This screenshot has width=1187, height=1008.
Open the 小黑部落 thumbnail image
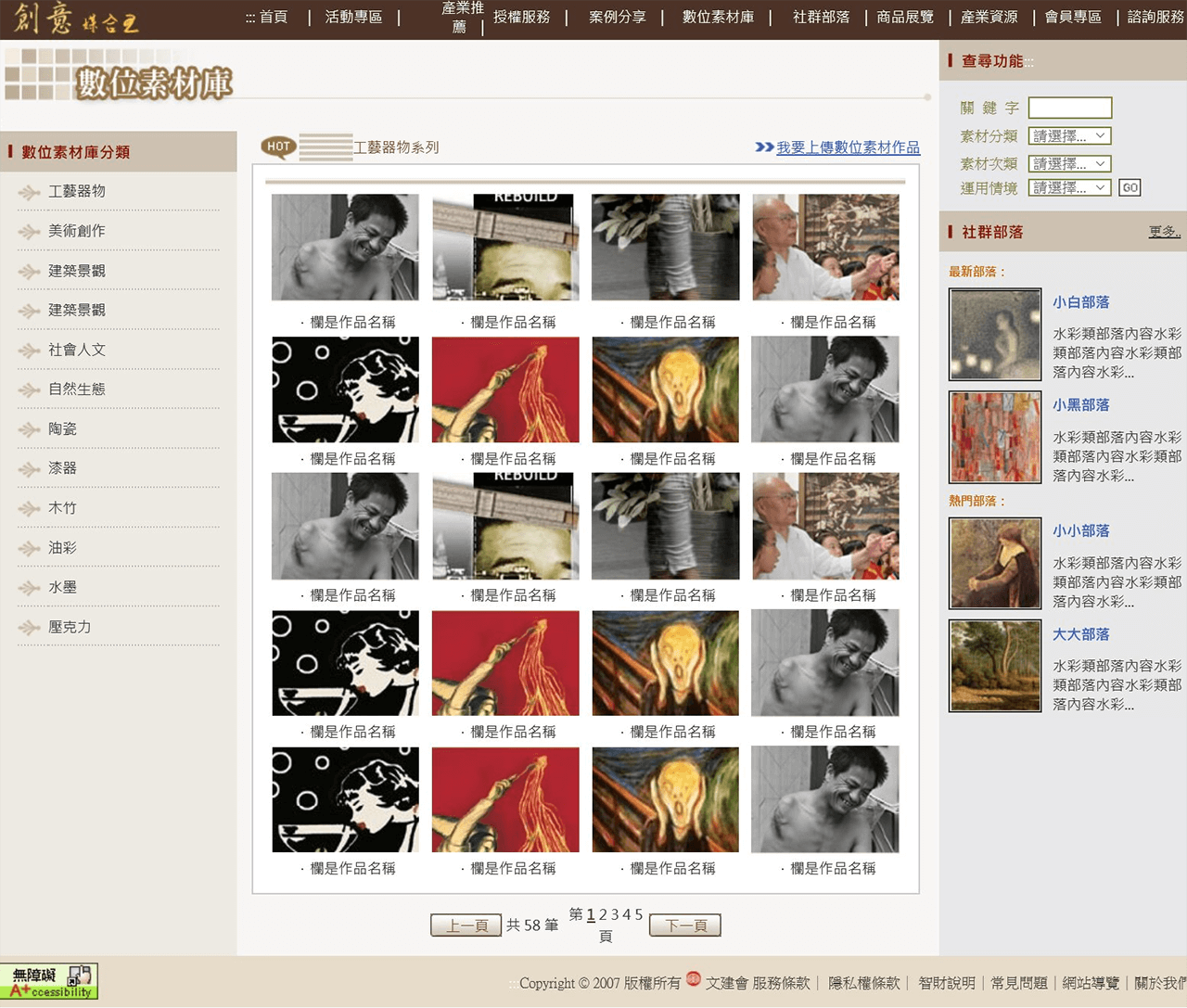tap(995, 438)
